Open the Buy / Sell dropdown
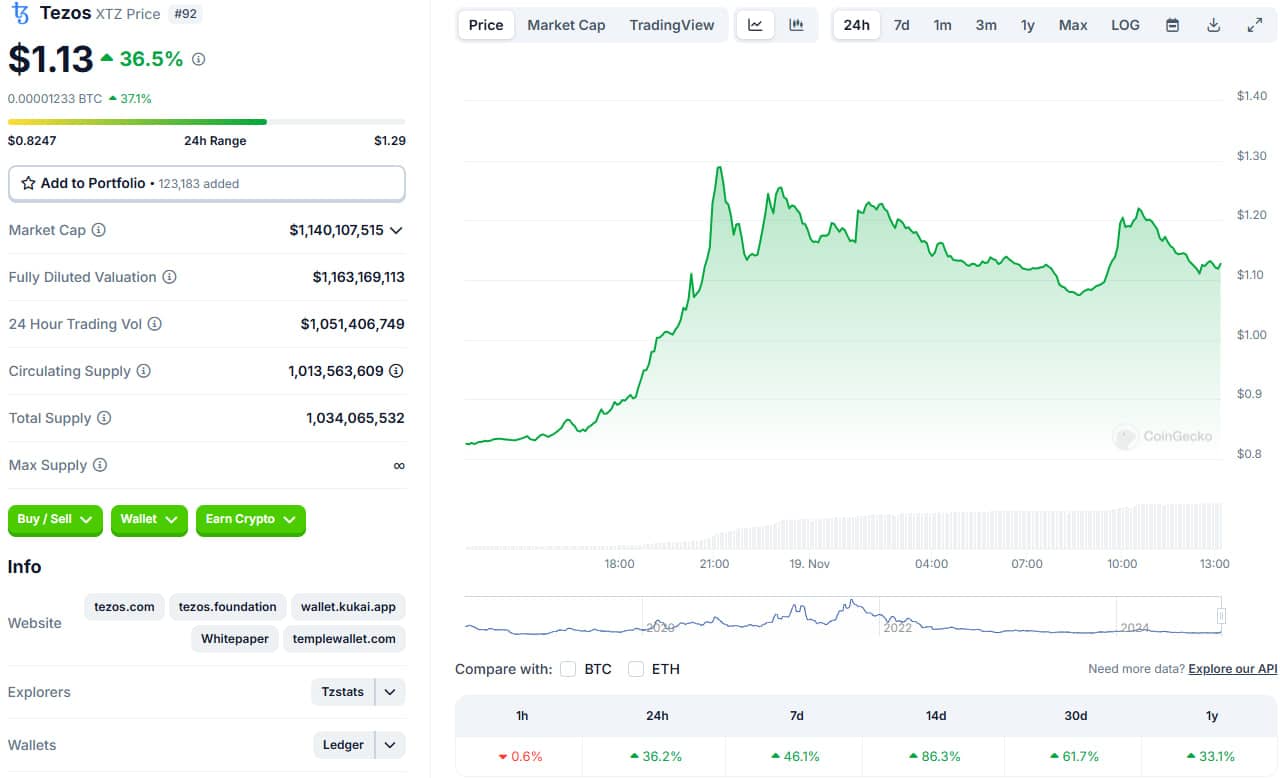The image size is (1280, 778). click(55, 520)
